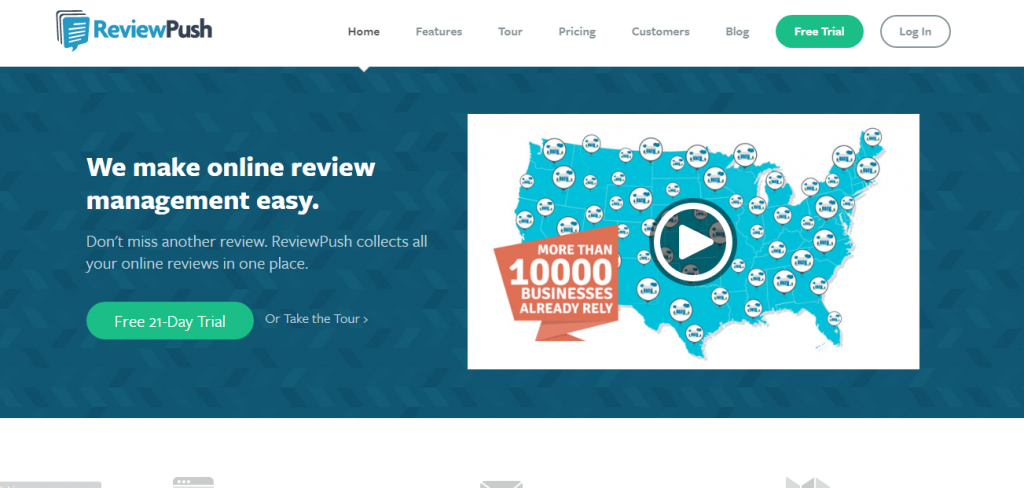
Task: Click the browser window icon below the banner
Action: pyautogui.click(x=193, y=482)
